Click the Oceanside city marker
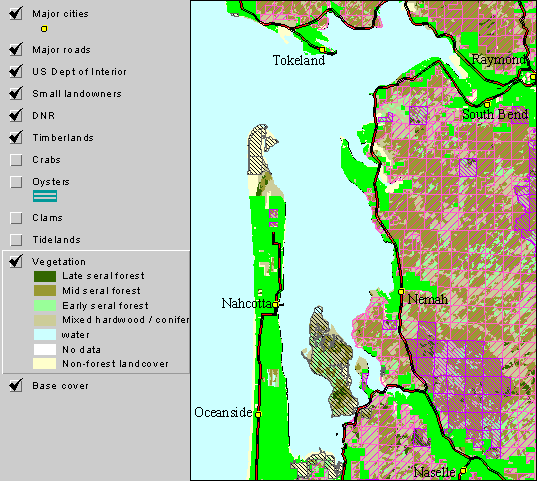This screenshot has width=537, height=481. coord(258,414)
